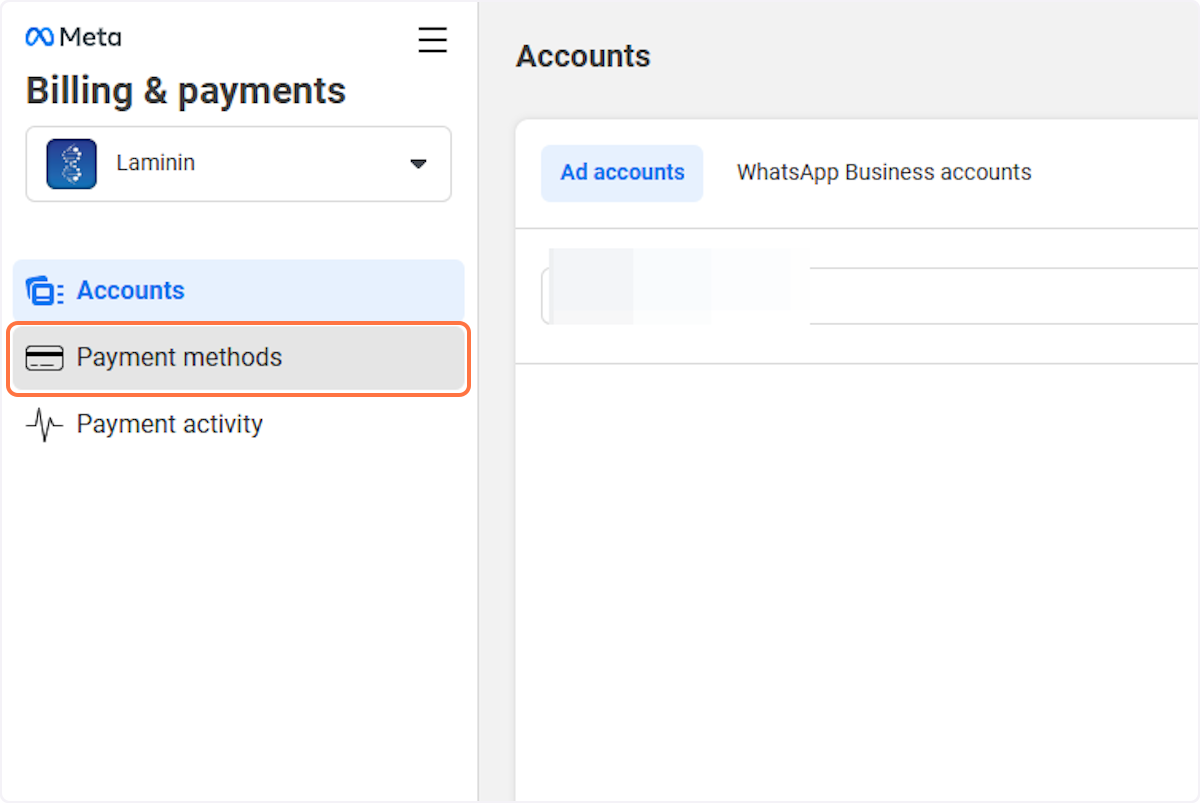Click the Laminin business name

coord(155,163)
